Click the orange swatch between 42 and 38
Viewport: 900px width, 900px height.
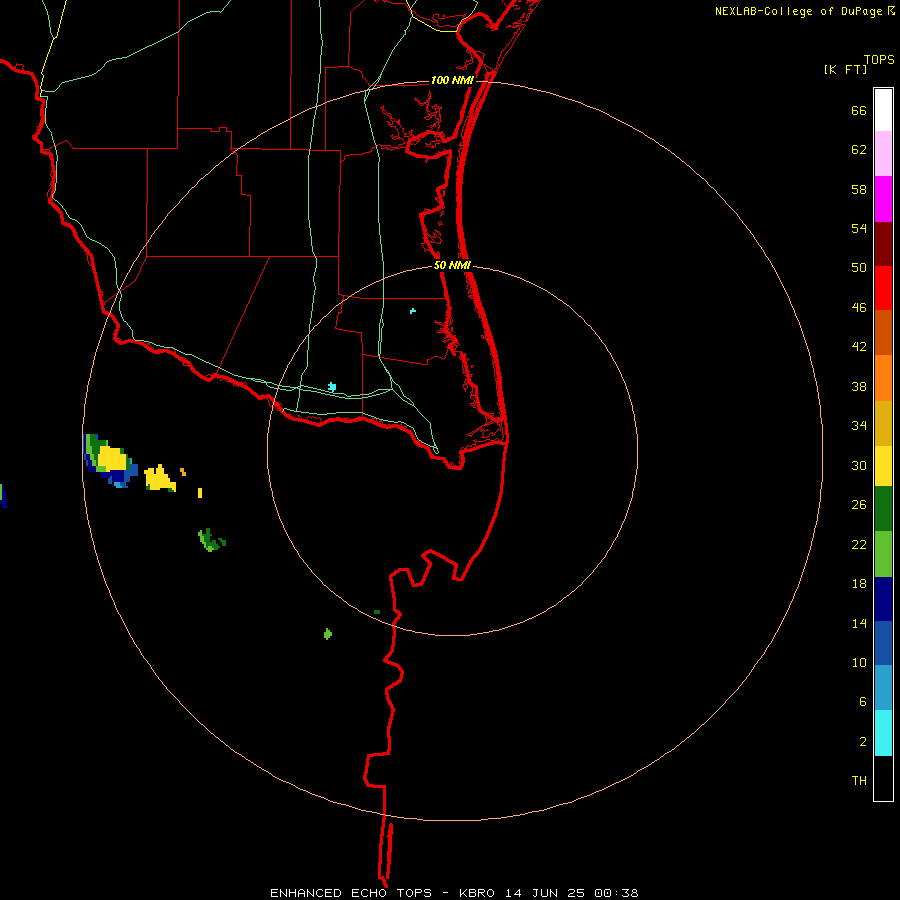coord(883,378)
